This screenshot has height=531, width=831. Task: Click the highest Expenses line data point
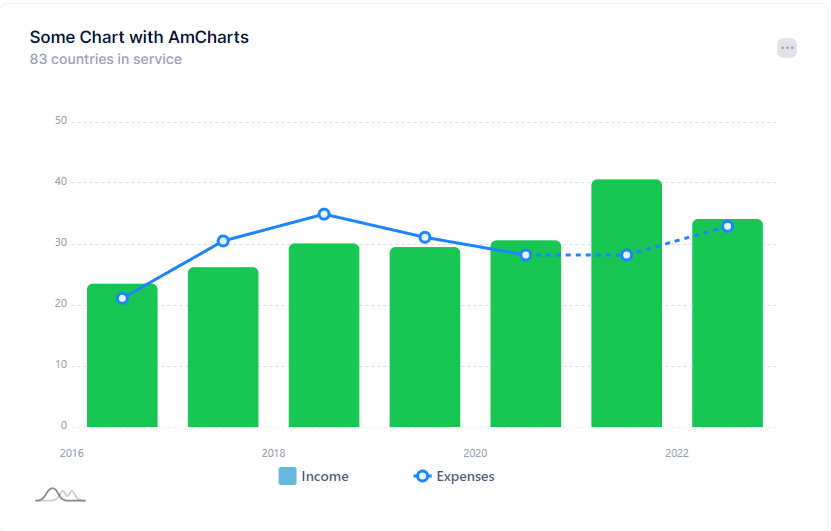tap(324, 214)
